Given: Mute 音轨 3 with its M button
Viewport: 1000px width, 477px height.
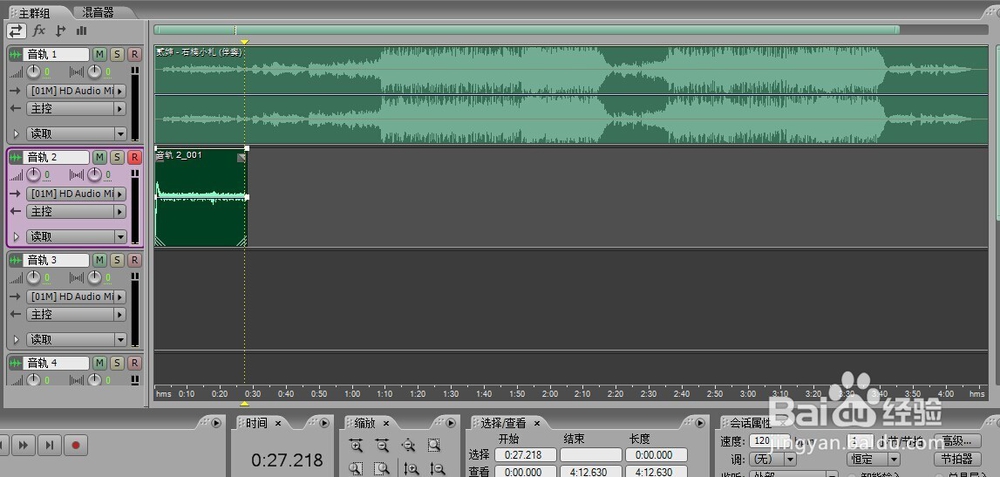Looking at the screenshot, I should click(99, 260).
